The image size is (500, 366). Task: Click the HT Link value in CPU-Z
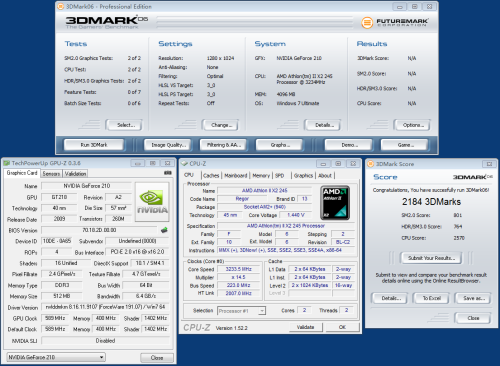pos(239,293)
